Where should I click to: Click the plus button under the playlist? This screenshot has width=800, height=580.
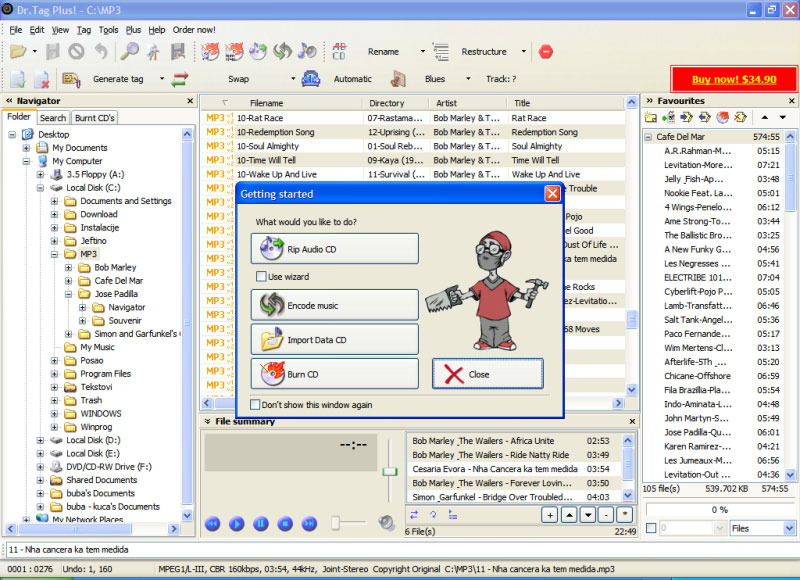click(550, 515)
